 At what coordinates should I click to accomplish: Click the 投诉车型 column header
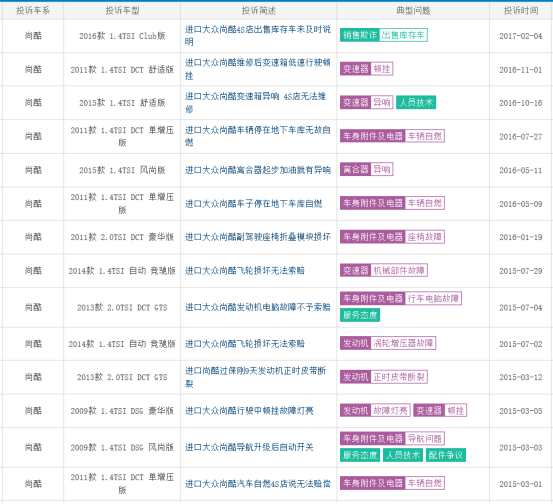click(122, 11)
